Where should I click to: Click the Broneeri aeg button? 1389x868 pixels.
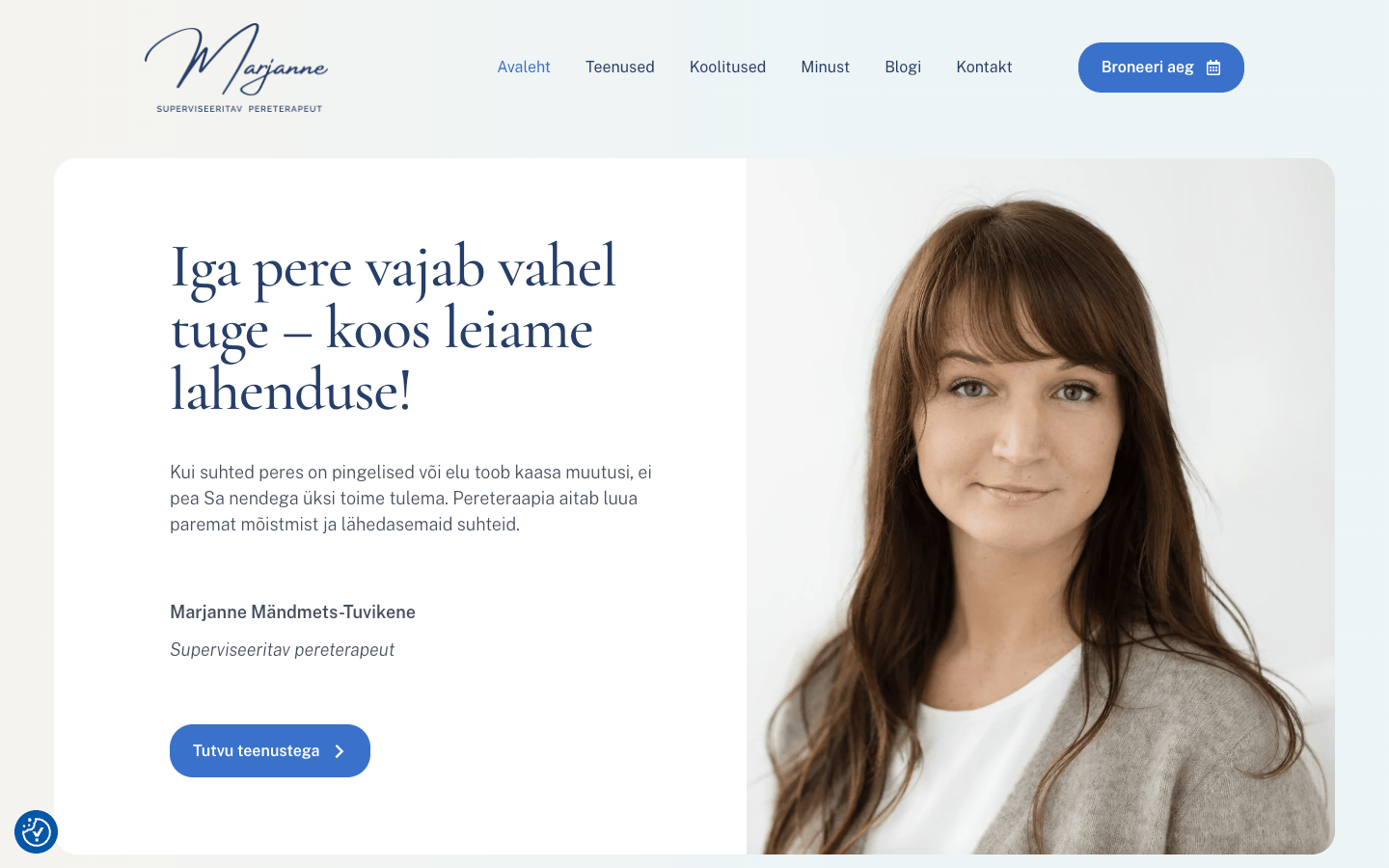click(1161, 68)
